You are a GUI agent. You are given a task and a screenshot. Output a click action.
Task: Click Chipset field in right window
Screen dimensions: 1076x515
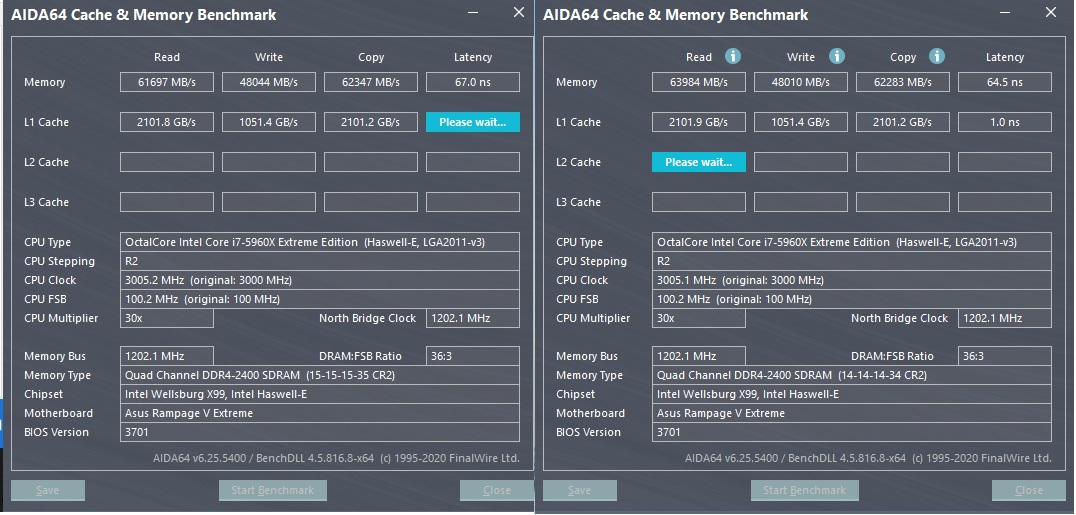pos(852,394)
